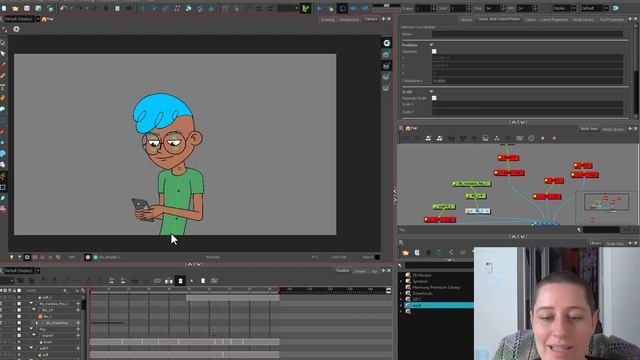
Task: Select the 3D Models library folder
Action: (x=422, y=275)
